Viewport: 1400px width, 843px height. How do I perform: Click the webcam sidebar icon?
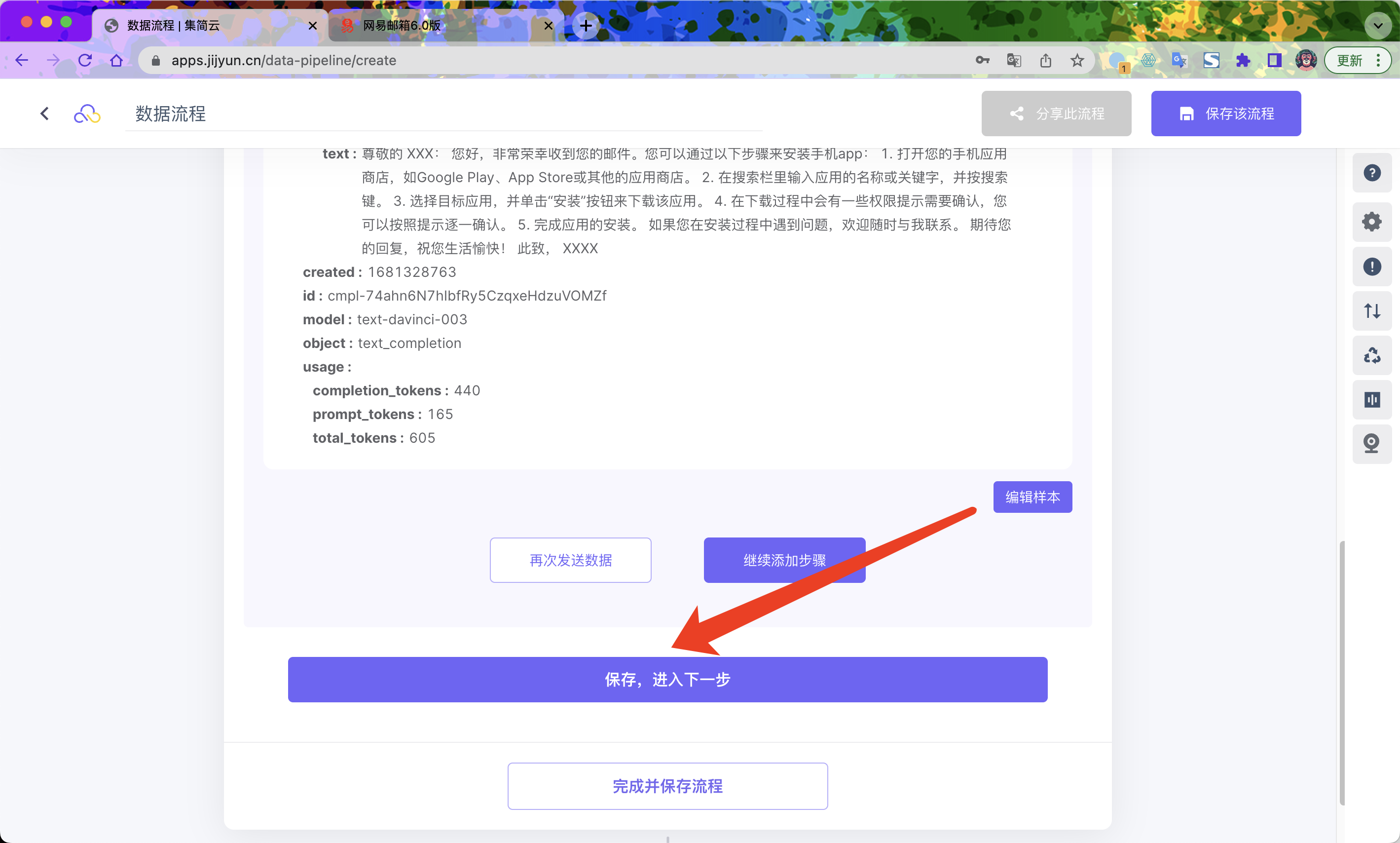point(1371,444)
